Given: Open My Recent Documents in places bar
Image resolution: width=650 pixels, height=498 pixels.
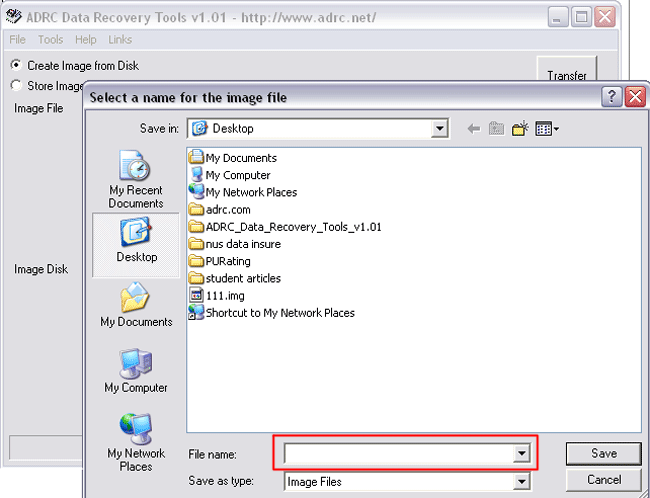Looking at the screenshot, I should [x=135, y=180].
